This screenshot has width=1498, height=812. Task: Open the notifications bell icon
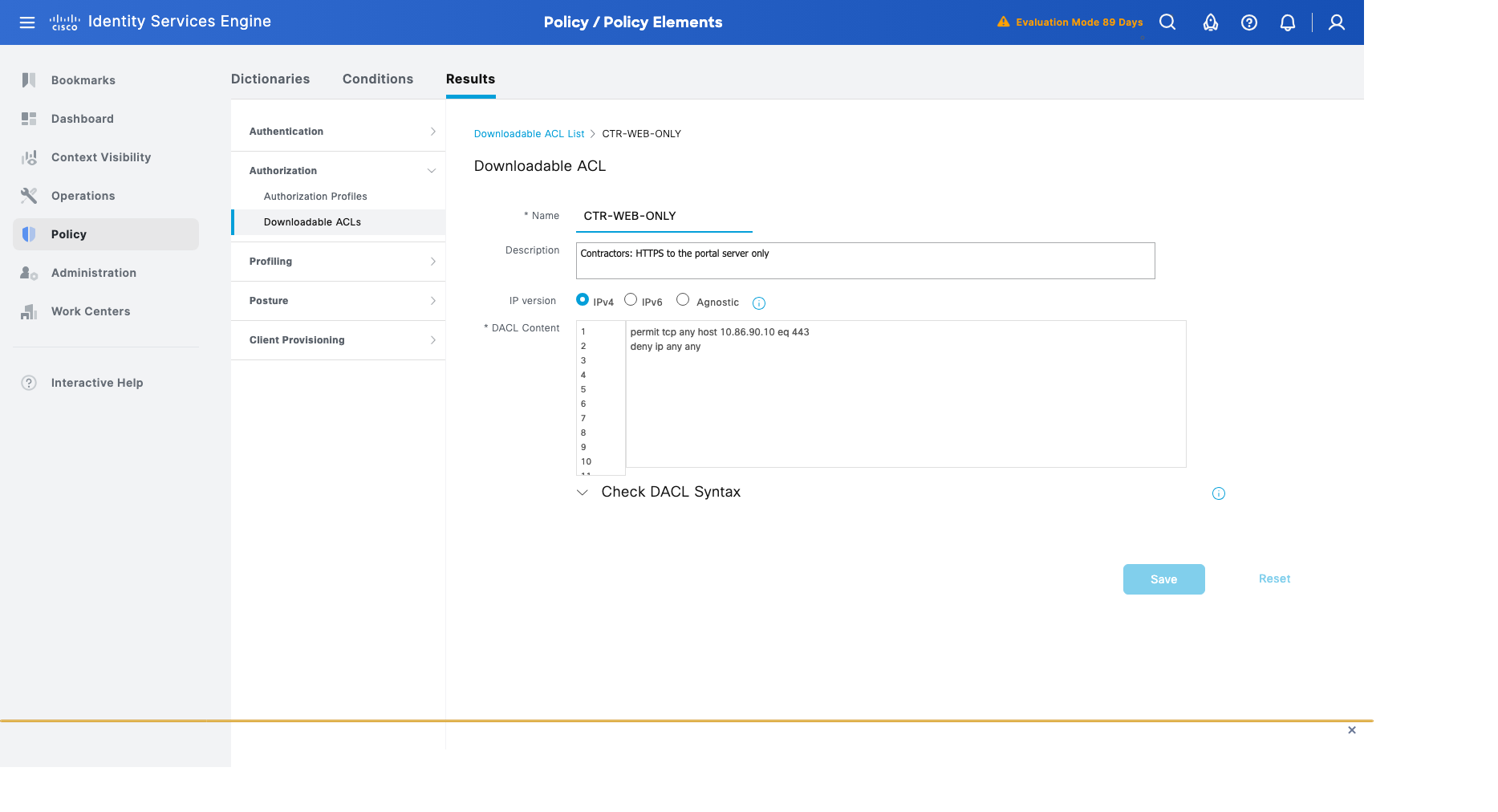coord(1288,22)
